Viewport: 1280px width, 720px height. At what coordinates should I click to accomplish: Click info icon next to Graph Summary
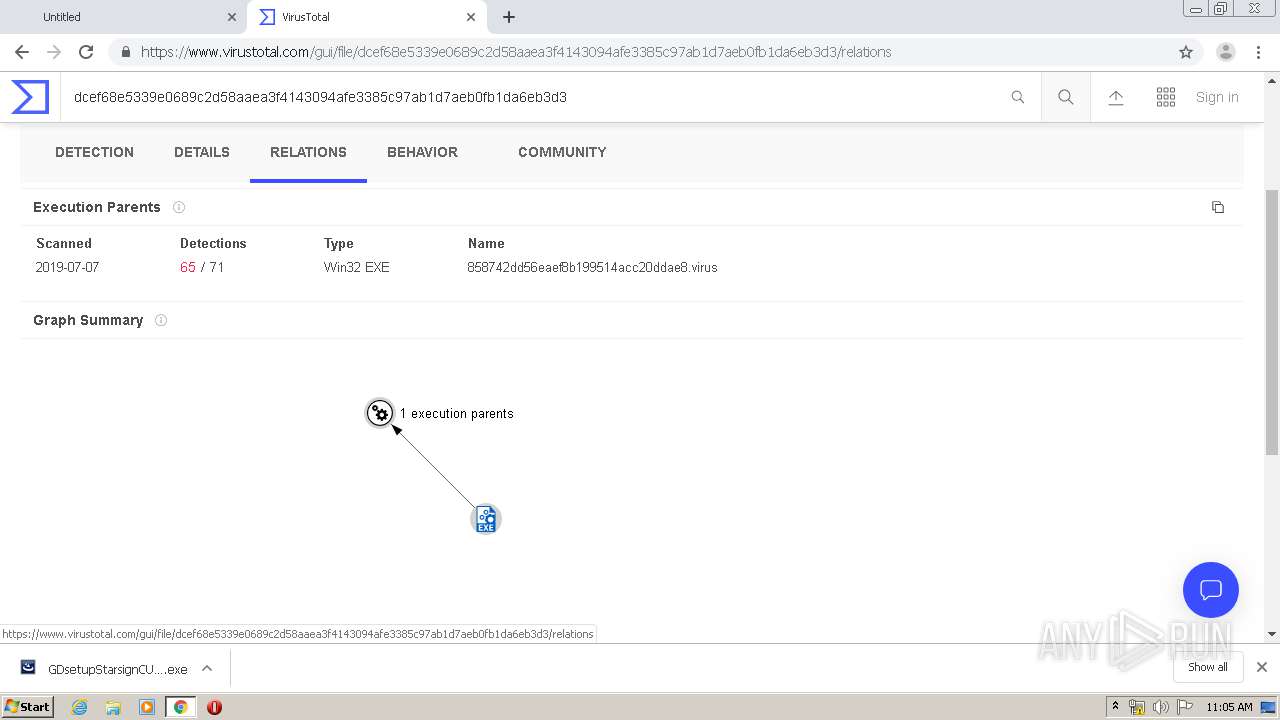click(161, 320)
